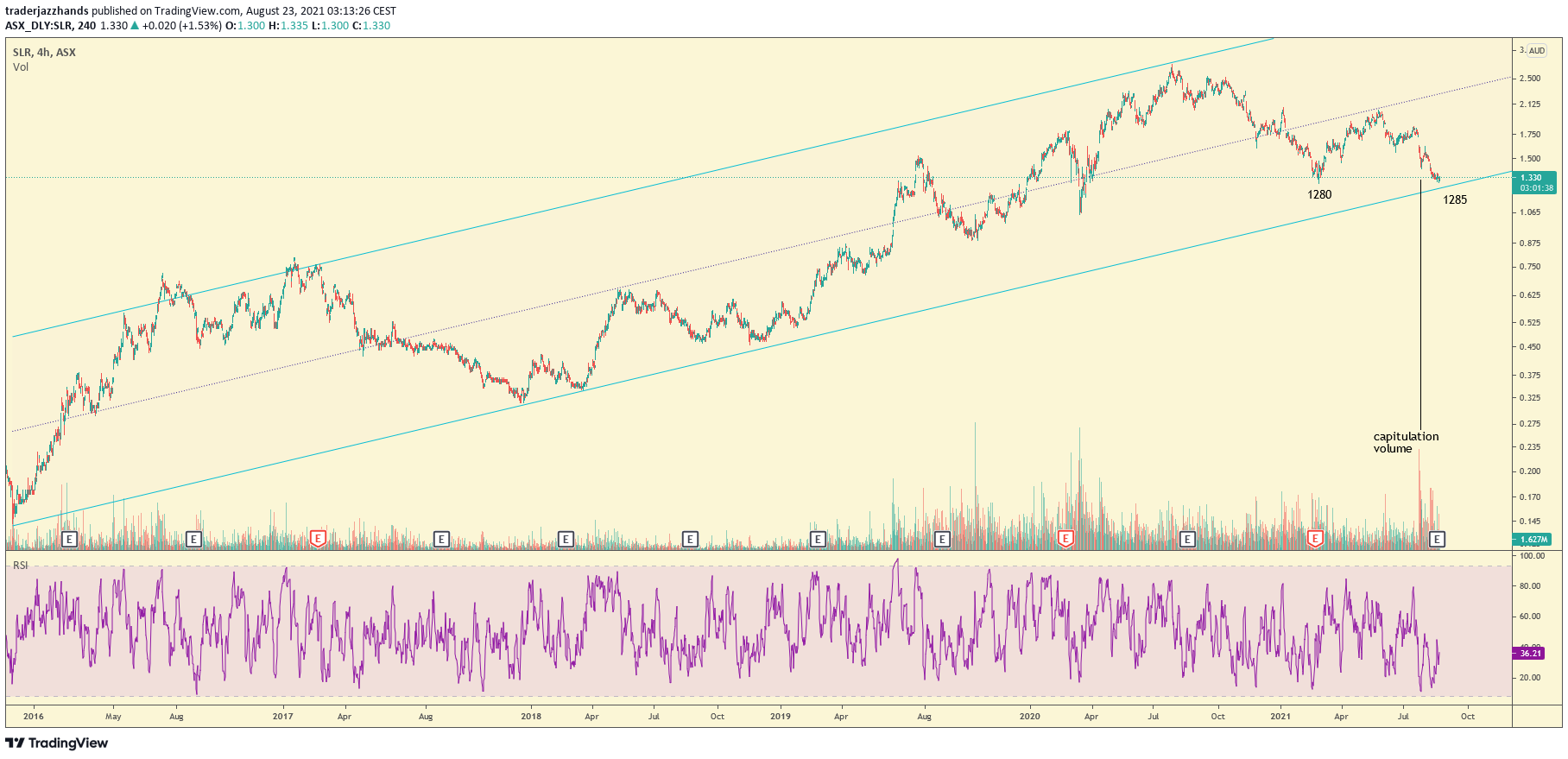Open the red earnings marker near early 2017
This screenshot has width=1568, height=759.
[318, 539]
